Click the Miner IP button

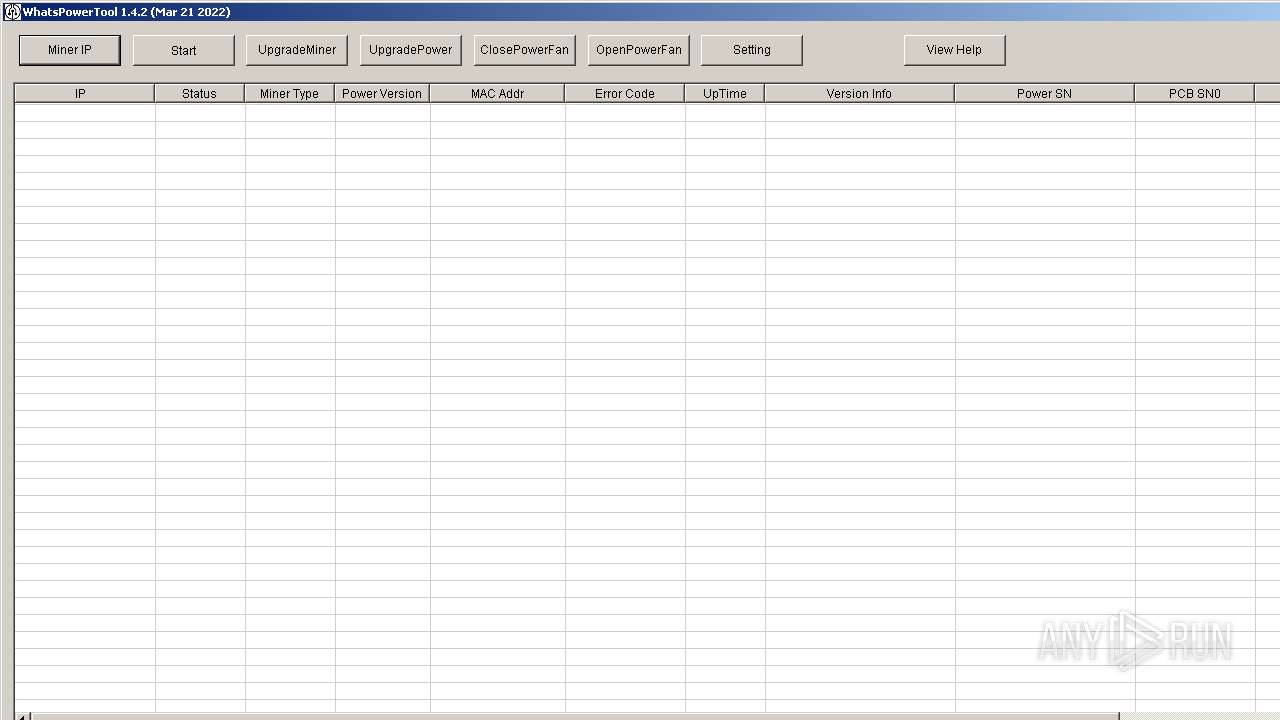click(x=70, y=50)
